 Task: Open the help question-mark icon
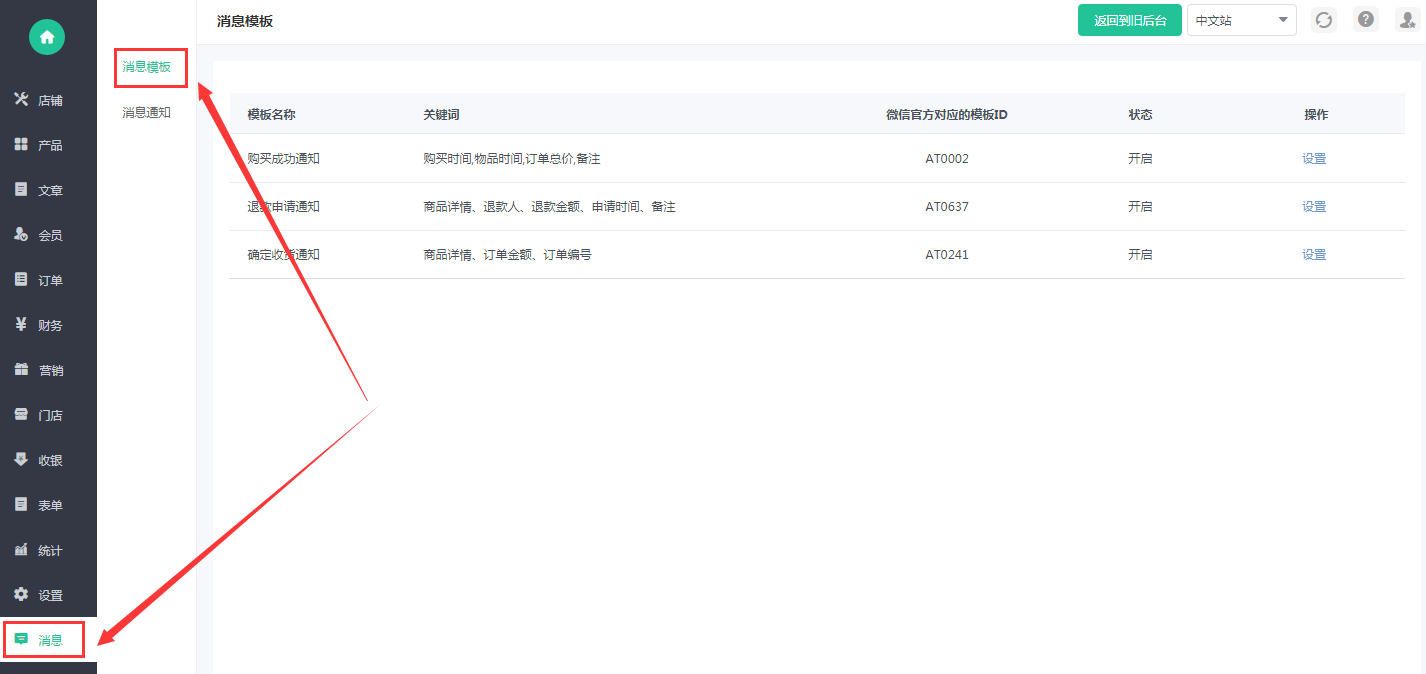tap(1366, 20)
